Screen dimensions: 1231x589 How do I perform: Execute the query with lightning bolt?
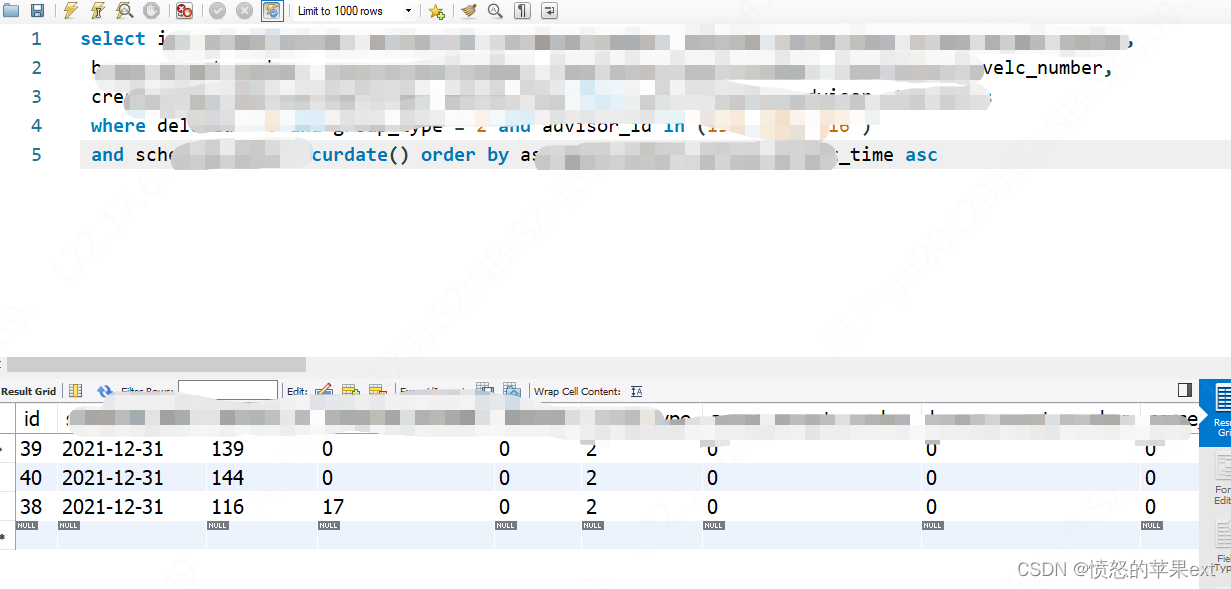[x=71, y=11]
